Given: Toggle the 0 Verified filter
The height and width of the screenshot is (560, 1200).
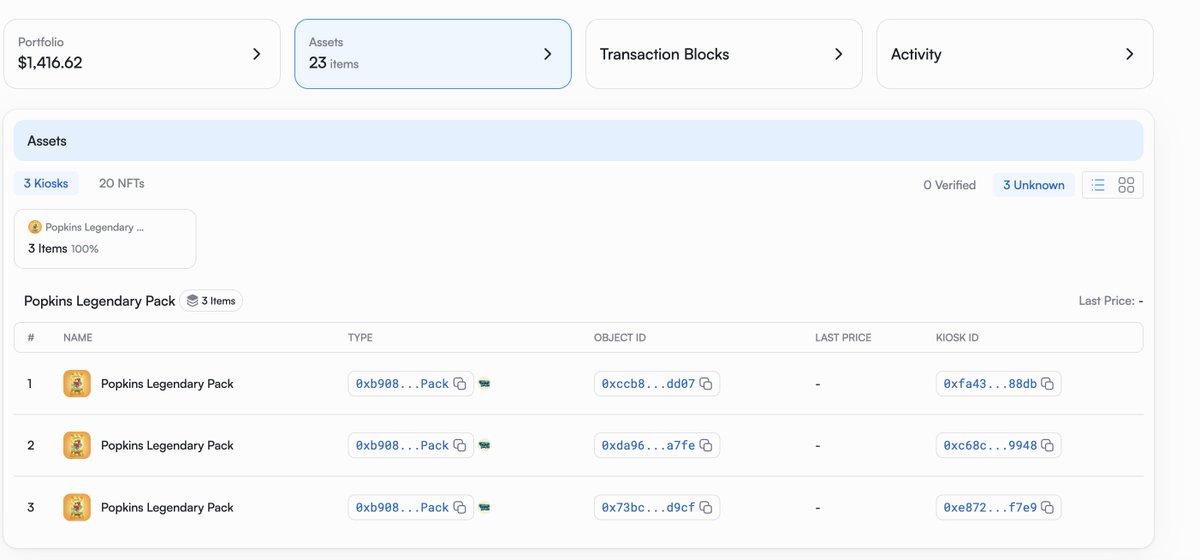Looking at the screenshot, I should [949, 185].
